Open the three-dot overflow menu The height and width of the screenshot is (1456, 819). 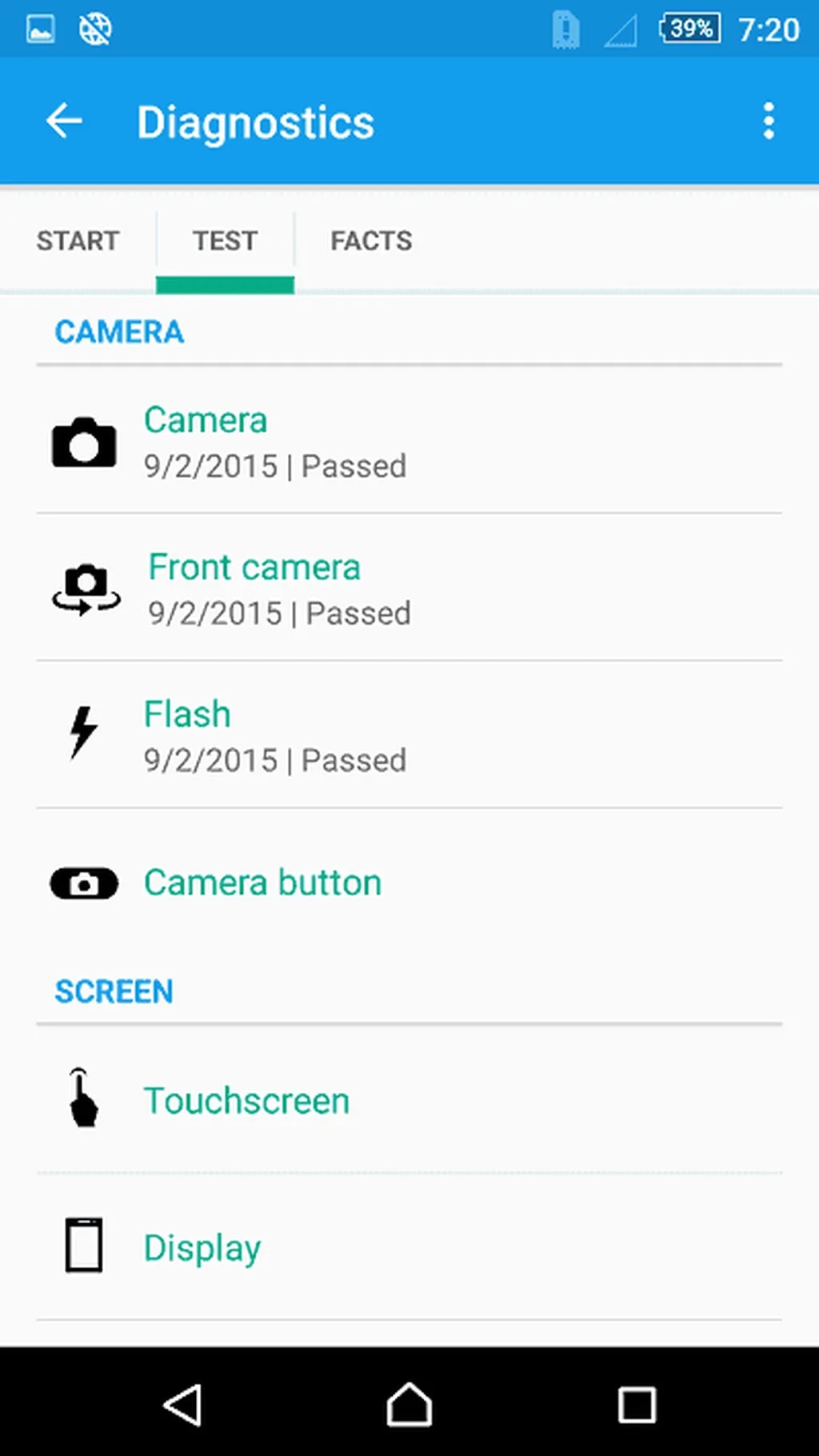tap(769, 122)
